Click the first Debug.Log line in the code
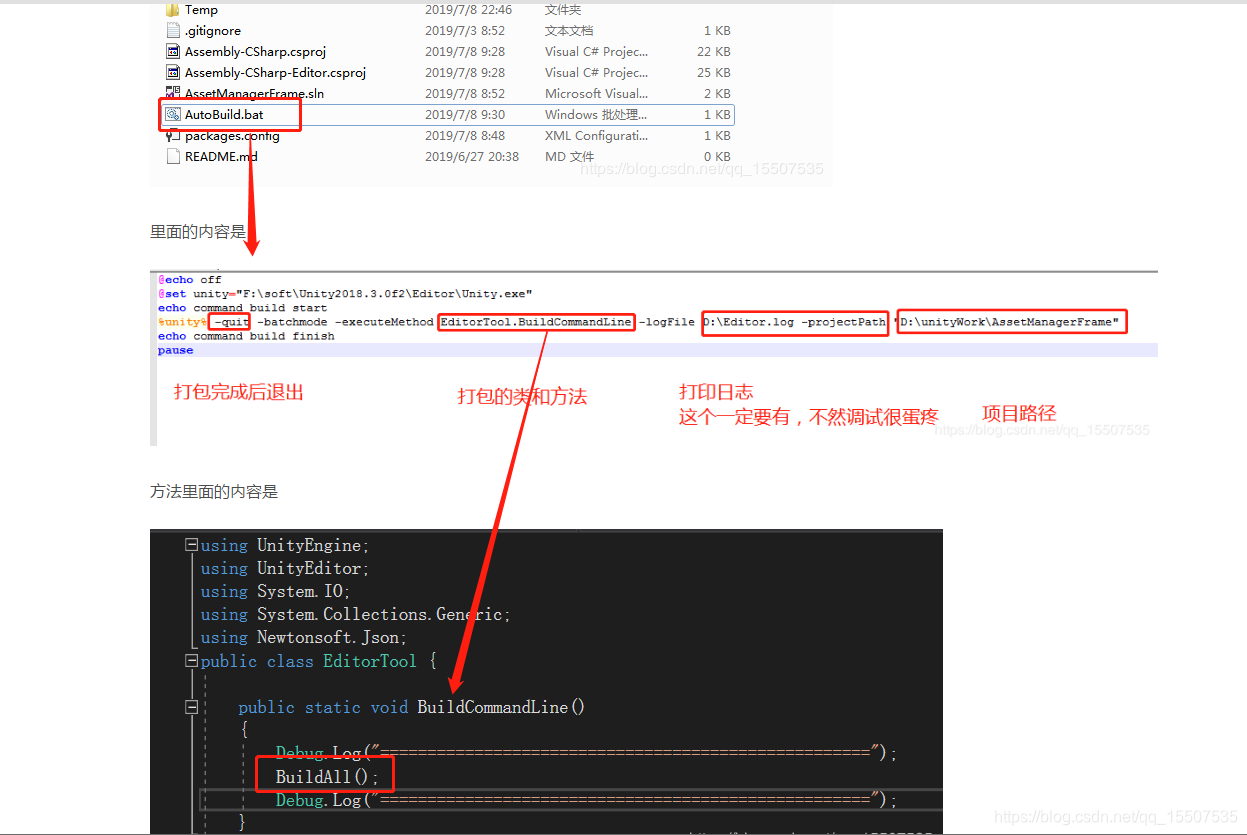Screen dimensions: 1247x835 click(587, 753)
